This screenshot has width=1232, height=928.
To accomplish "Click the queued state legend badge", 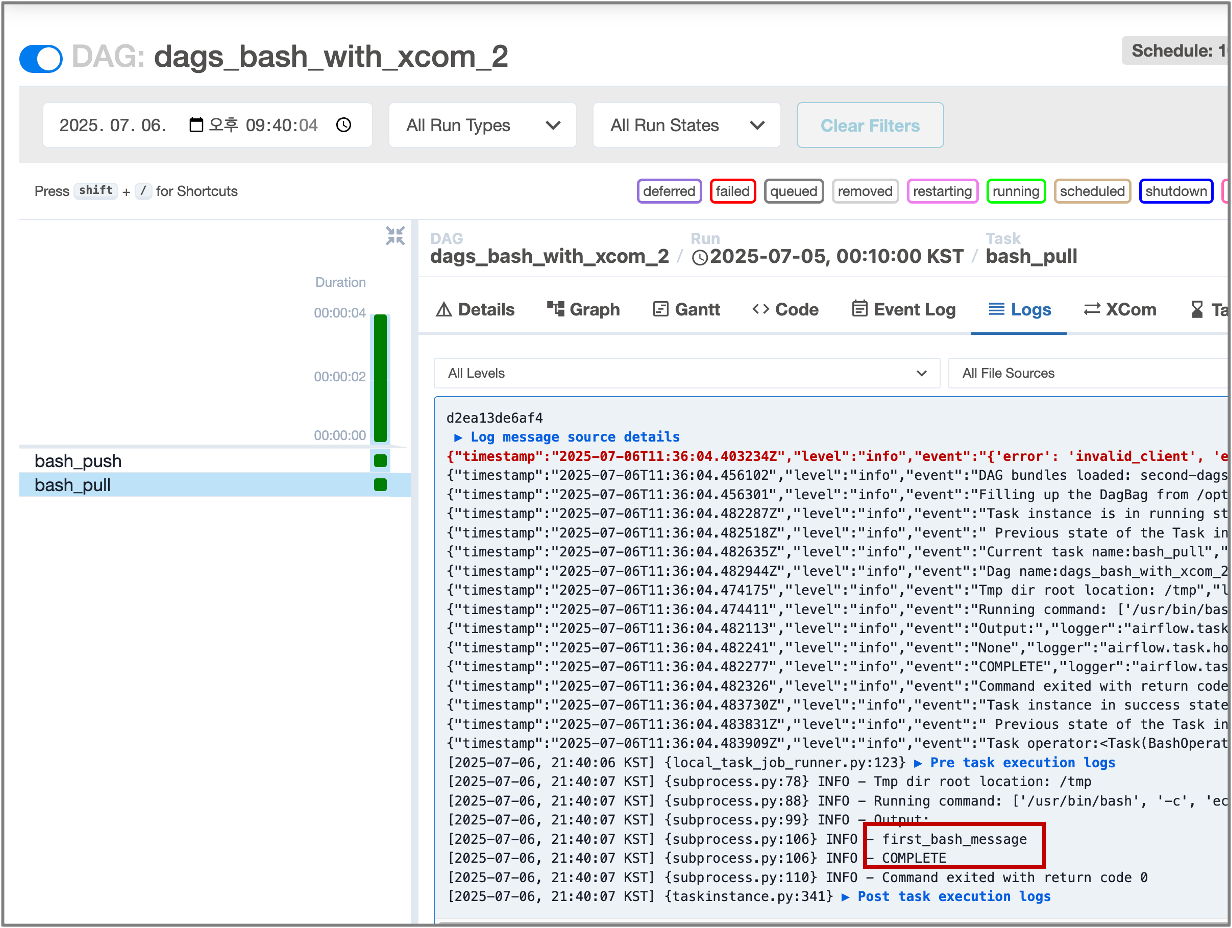I will [794, 191].
